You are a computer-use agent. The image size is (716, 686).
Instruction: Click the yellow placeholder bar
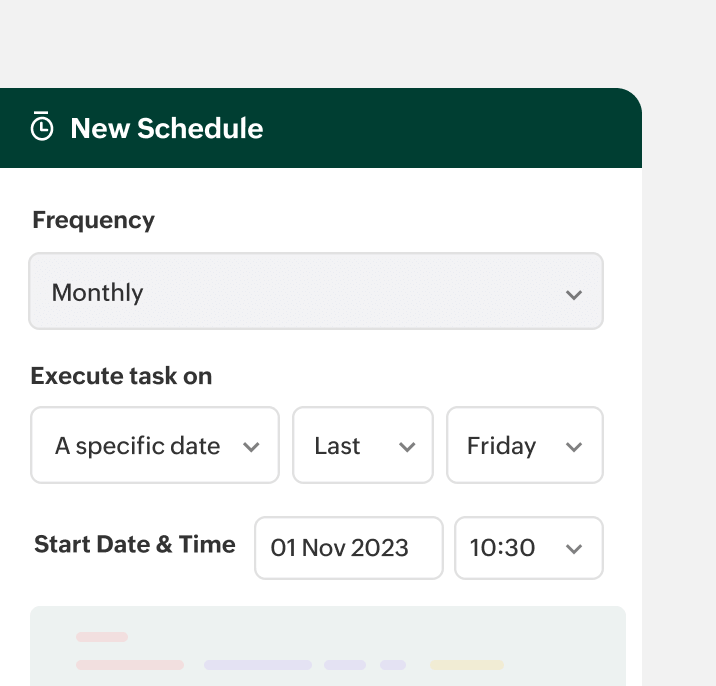(467, 664)
